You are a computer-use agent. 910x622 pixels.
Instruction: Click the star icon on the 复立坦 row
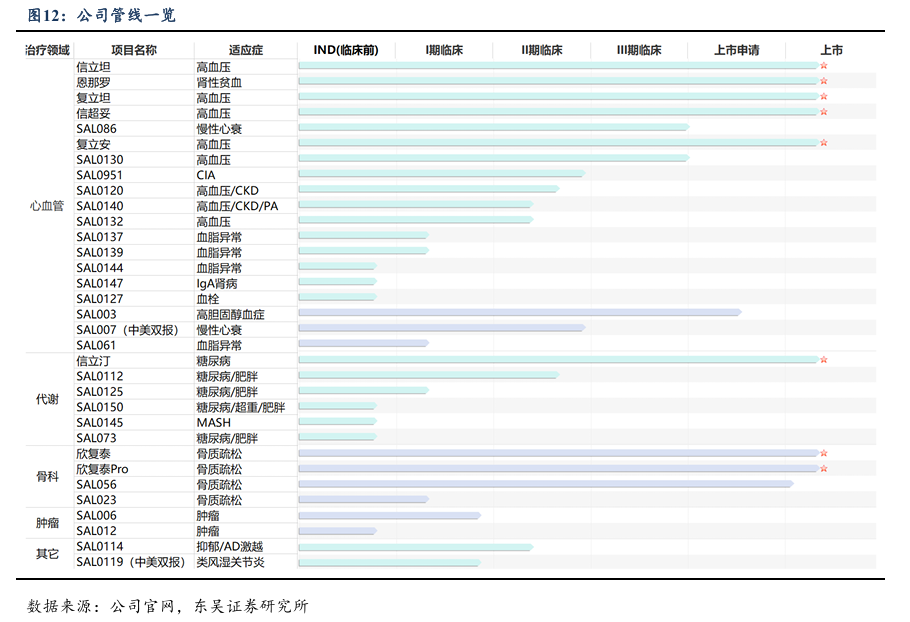824,96
